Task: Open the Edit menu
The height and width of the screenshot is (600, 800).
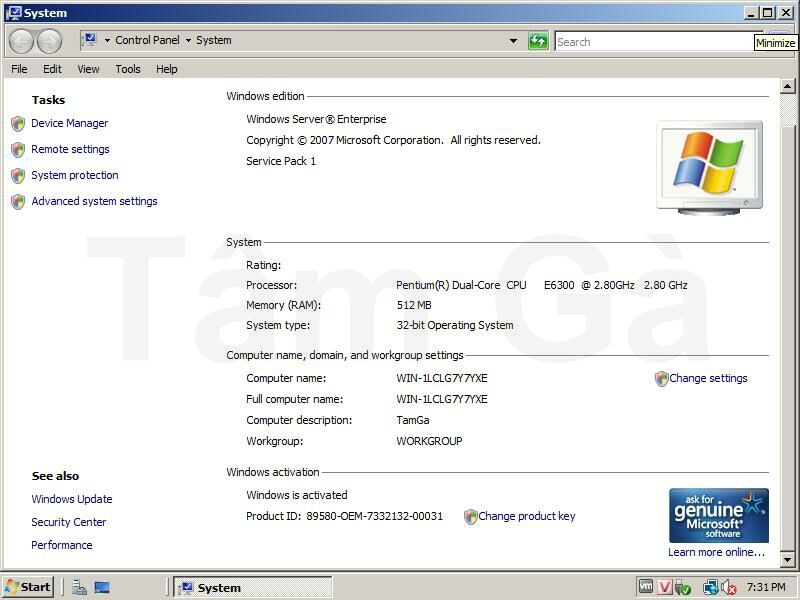Action: (52, 69)
